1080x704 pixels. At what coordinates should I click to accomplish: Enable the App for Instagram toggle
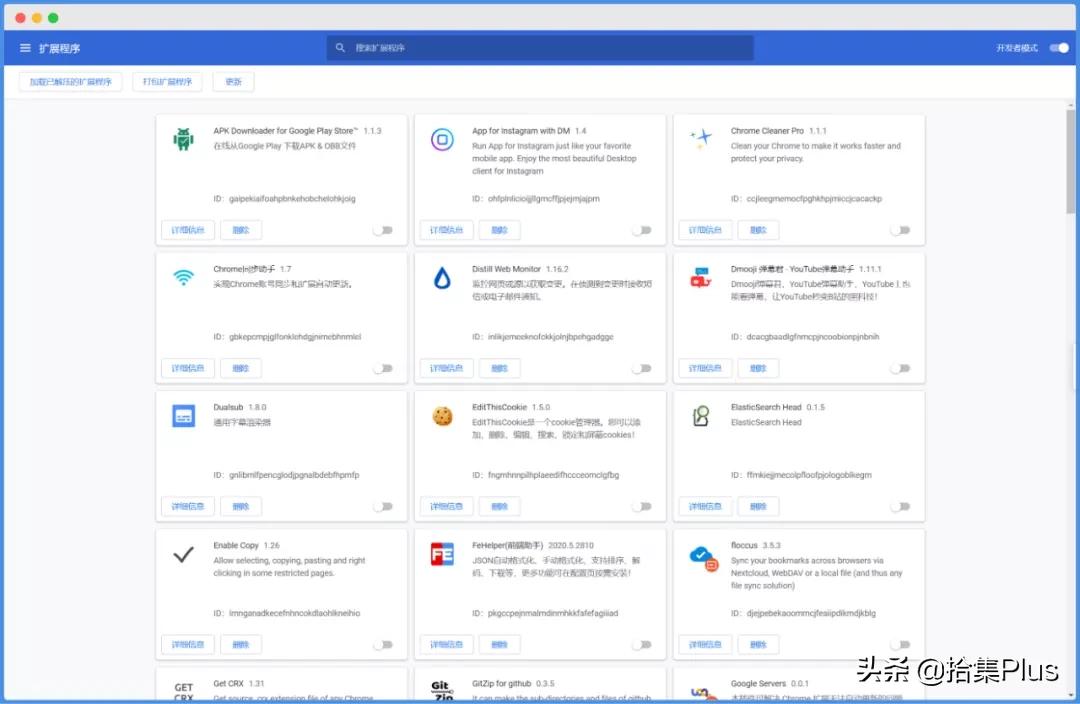[x=642, y=230]
